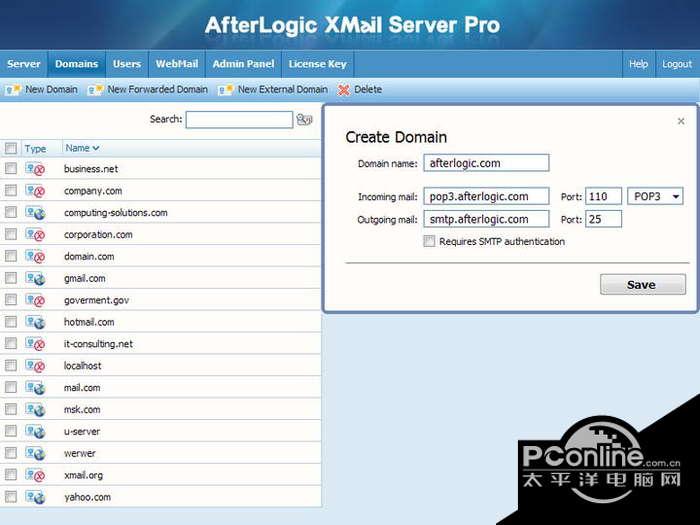Click the Save button
Image resolution: width=700 pixels, height=525 pixels.
point(643,284)
